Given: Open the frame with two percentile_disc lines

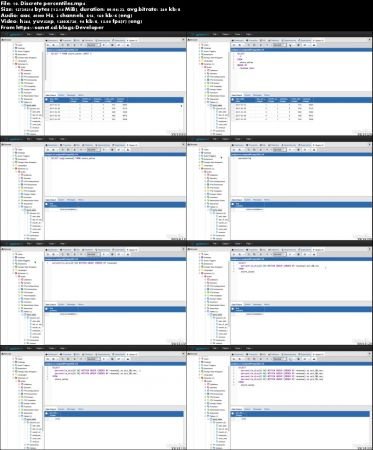Looking at the screenshot, I should (93, 398).
